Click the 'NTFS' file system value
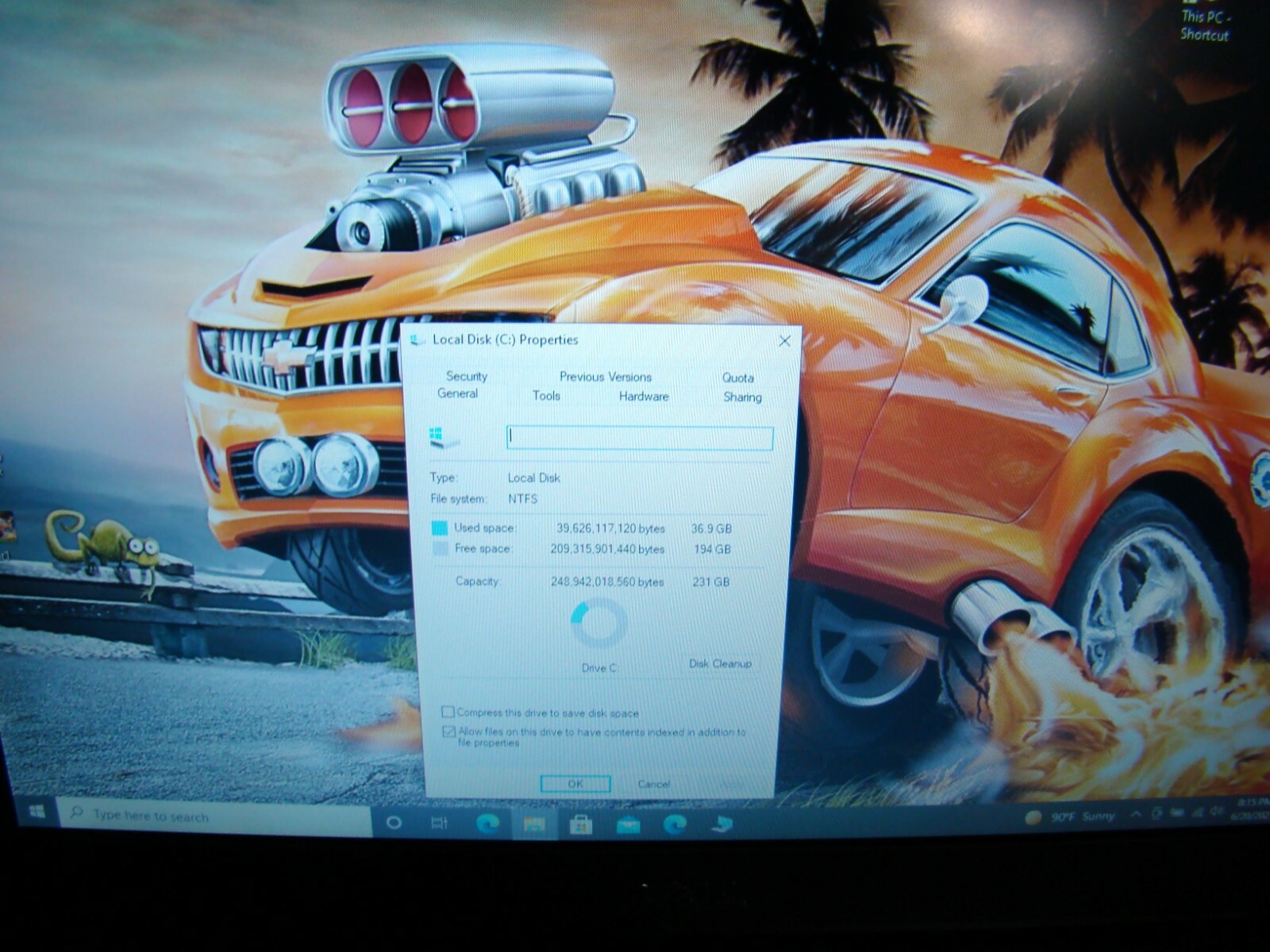The width and height of the screenshot is (1270, 952). pos(523,499)
